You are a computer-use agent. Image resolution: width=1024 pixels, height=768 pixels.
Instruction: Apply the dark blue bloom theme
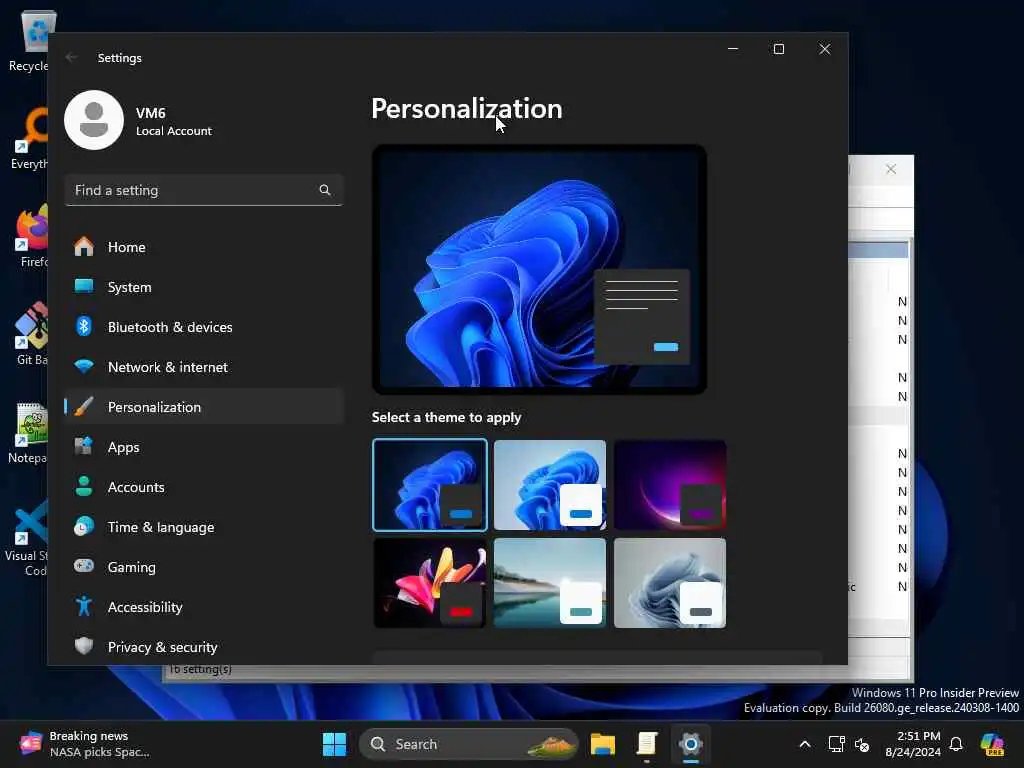(x=430, y=485)
